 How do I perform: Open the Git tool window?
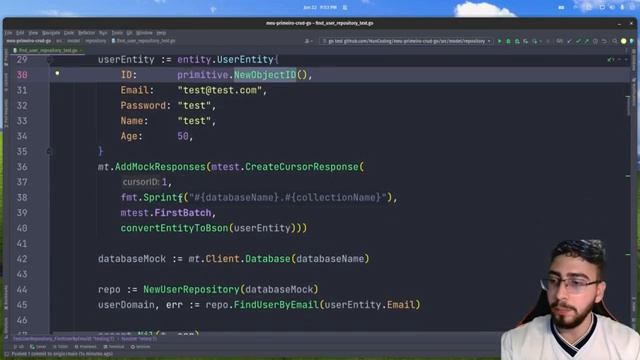point(19,347)
